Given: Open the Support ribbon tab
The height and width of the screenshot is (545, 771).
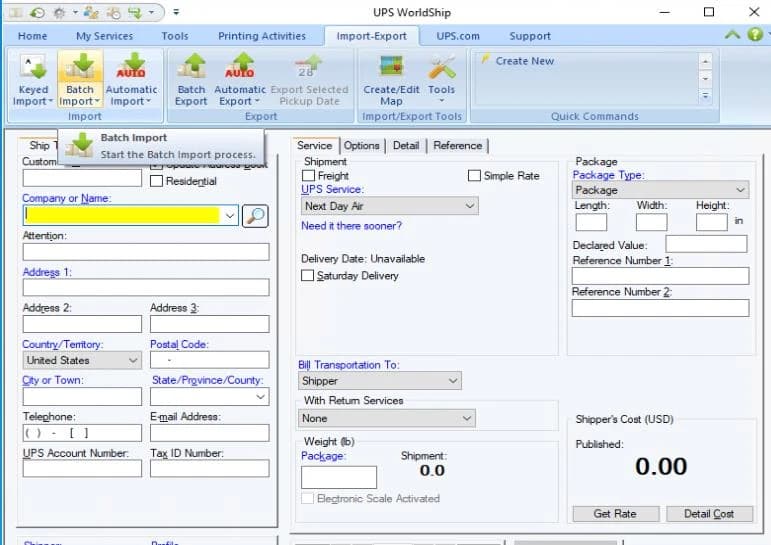Looking at the screenshot, I should [530, 36].
